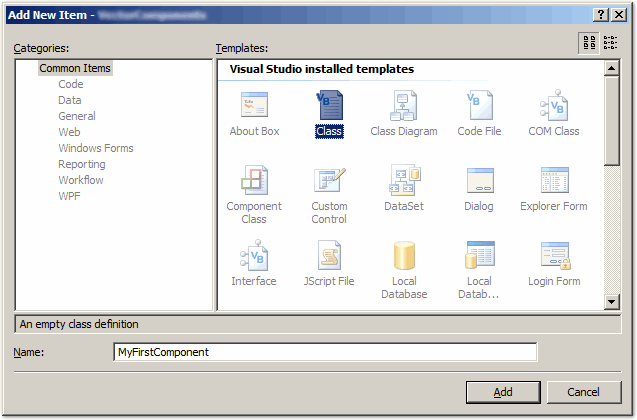Open the Windows Forms category
The height and width of the screenshot is (420, 637).
click(x=95, y=148)
